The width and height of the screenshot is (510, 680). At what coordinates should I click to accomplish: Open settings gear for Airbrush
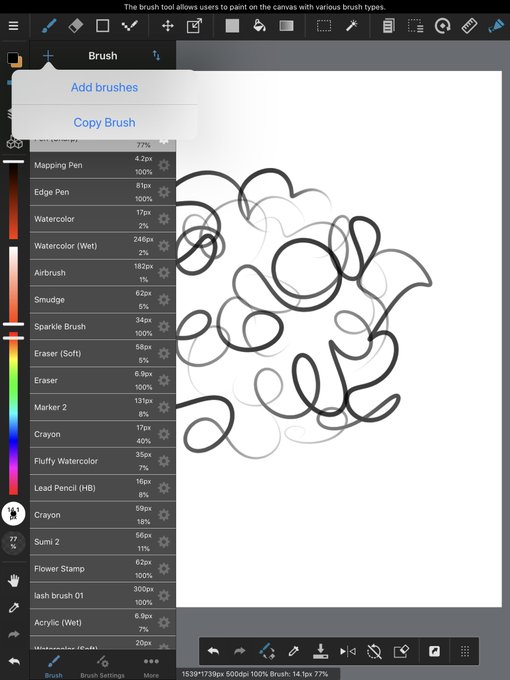tap(164, 273)
